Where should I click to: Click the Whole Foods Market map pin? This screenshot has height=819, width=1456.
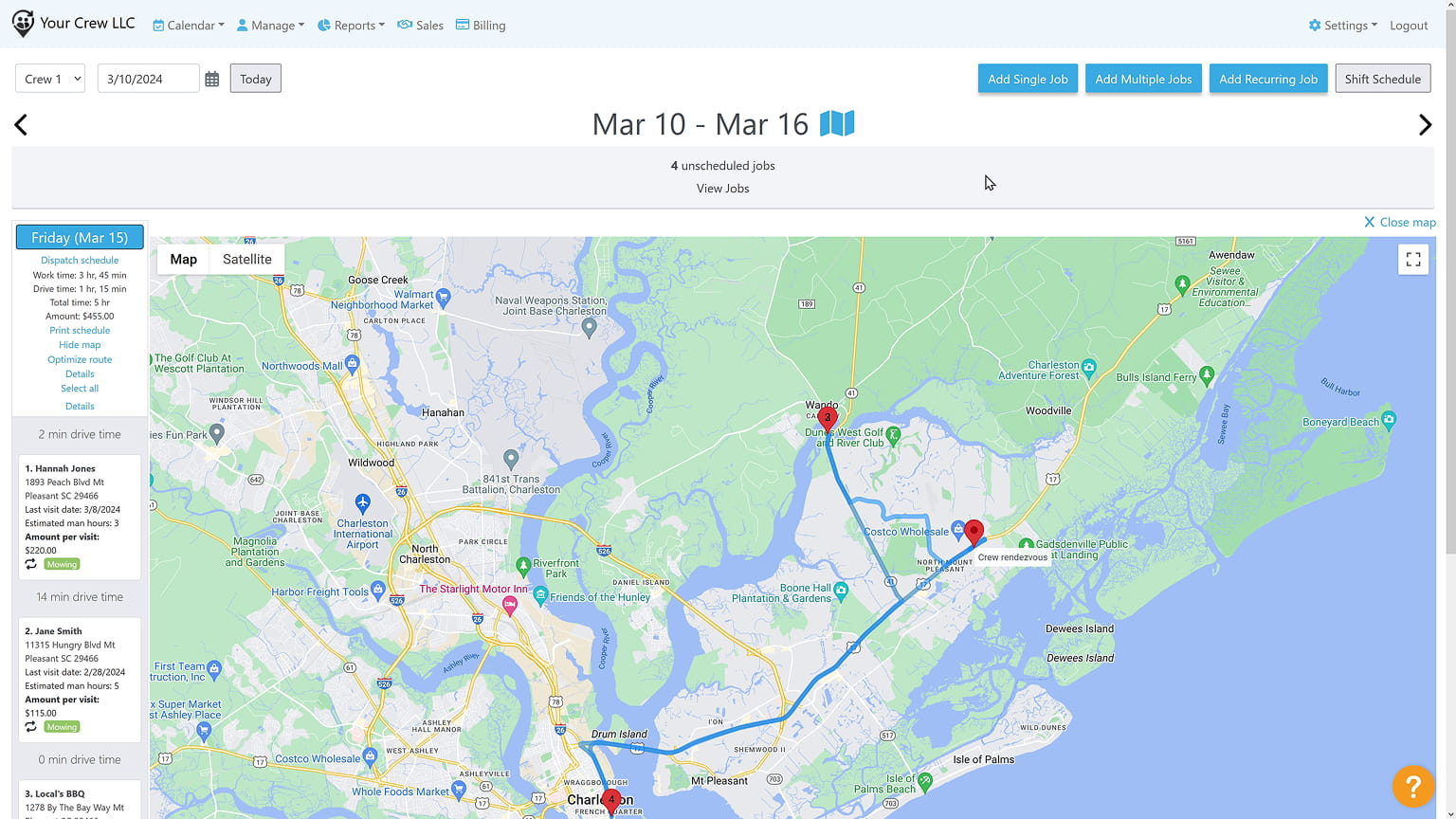coord(459,789)
